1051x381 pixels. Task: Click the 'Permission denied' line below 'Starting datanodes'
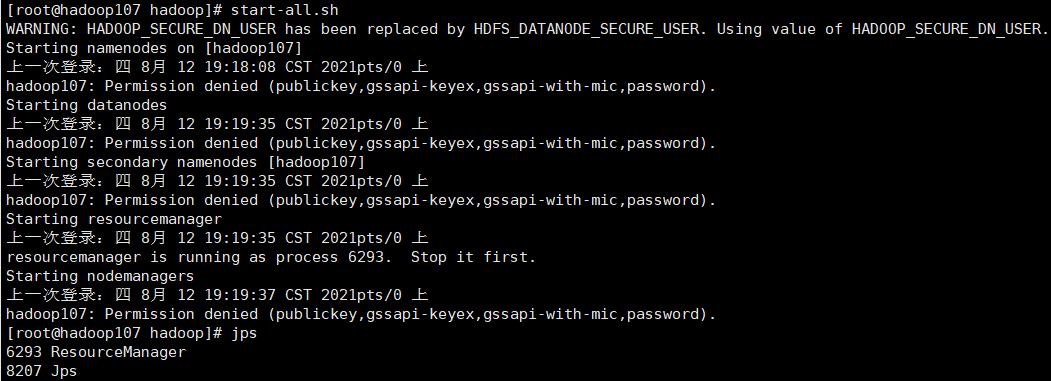coord(361,143)
